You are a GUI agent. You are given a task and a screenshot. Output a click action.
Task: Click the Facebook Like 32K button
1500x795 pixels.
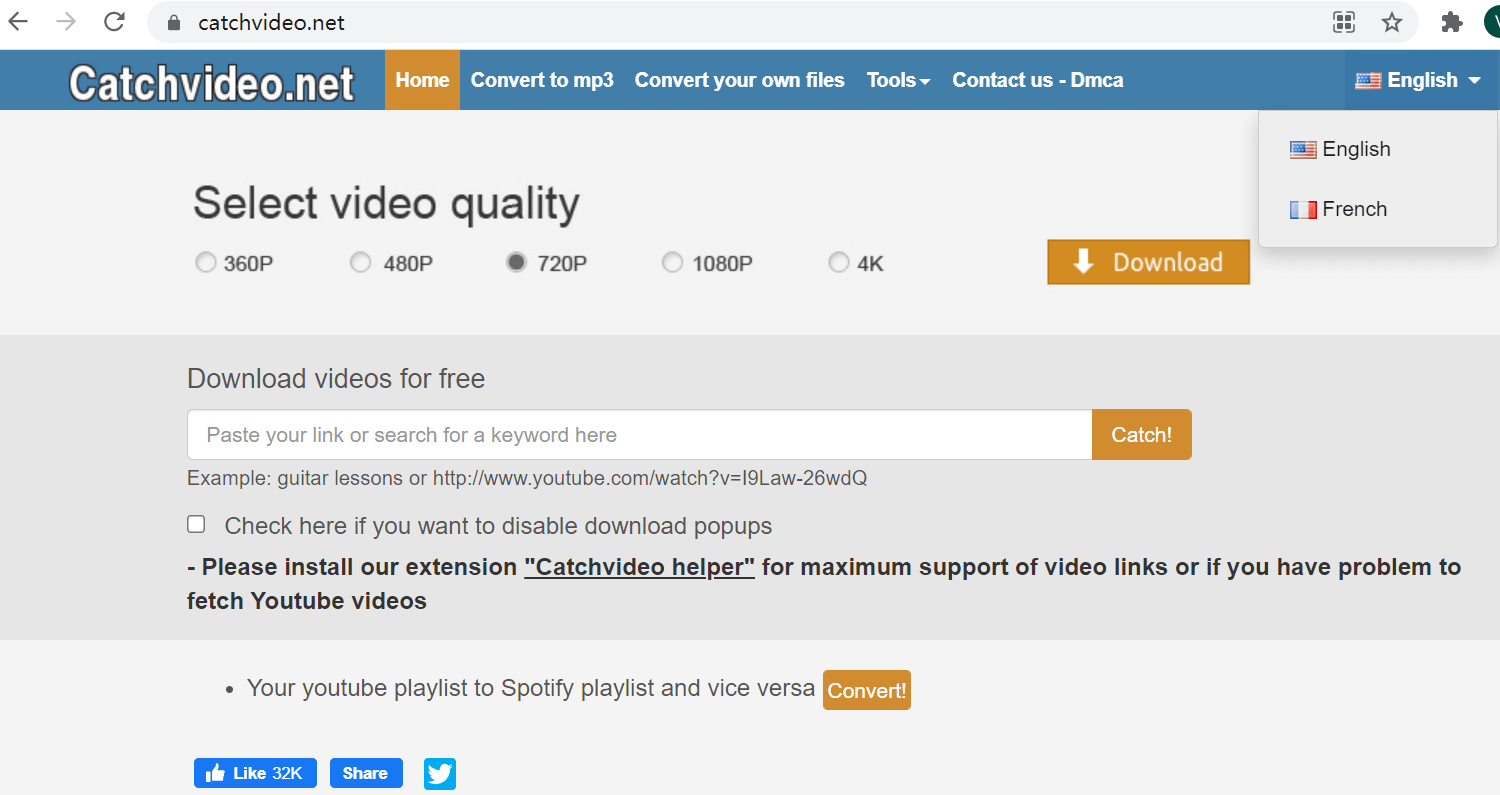click(x=255, y=773)
